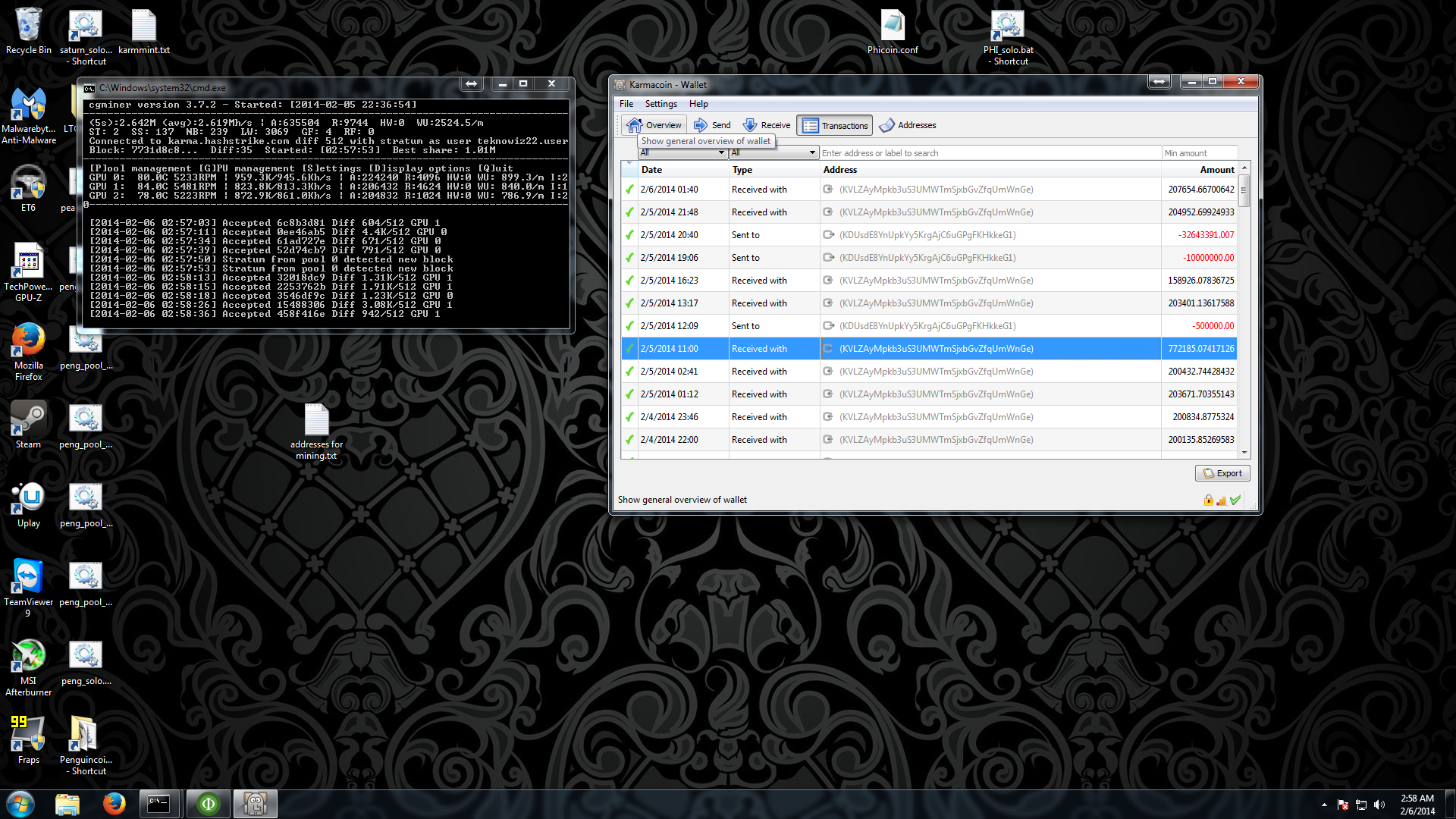Select the 2/5/2014 02:41 transaction

pyautogui.click(x=929, y=372)
